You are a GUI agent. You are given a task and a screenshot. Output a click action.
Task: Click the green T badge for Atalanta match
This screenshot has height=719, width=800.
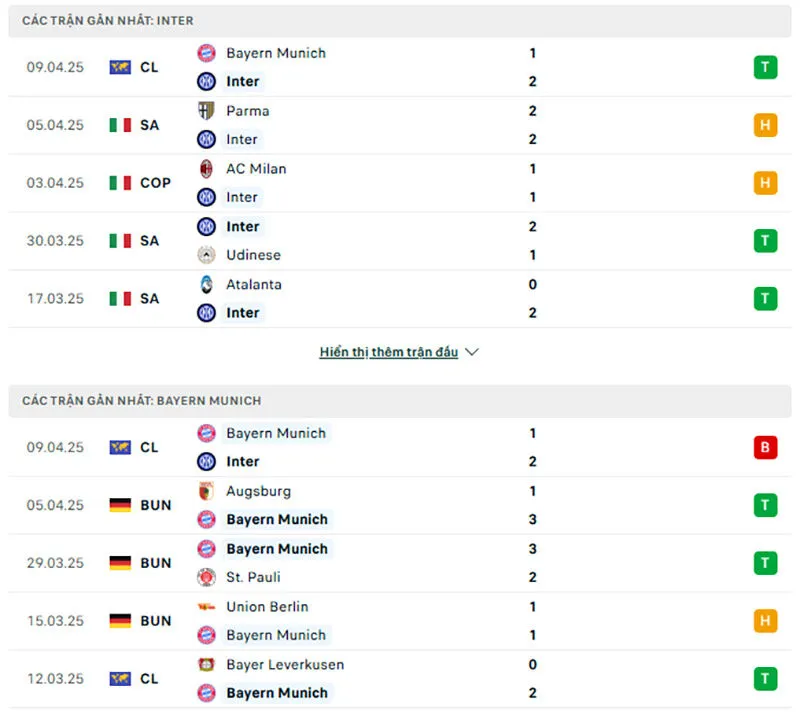[765, 298]
